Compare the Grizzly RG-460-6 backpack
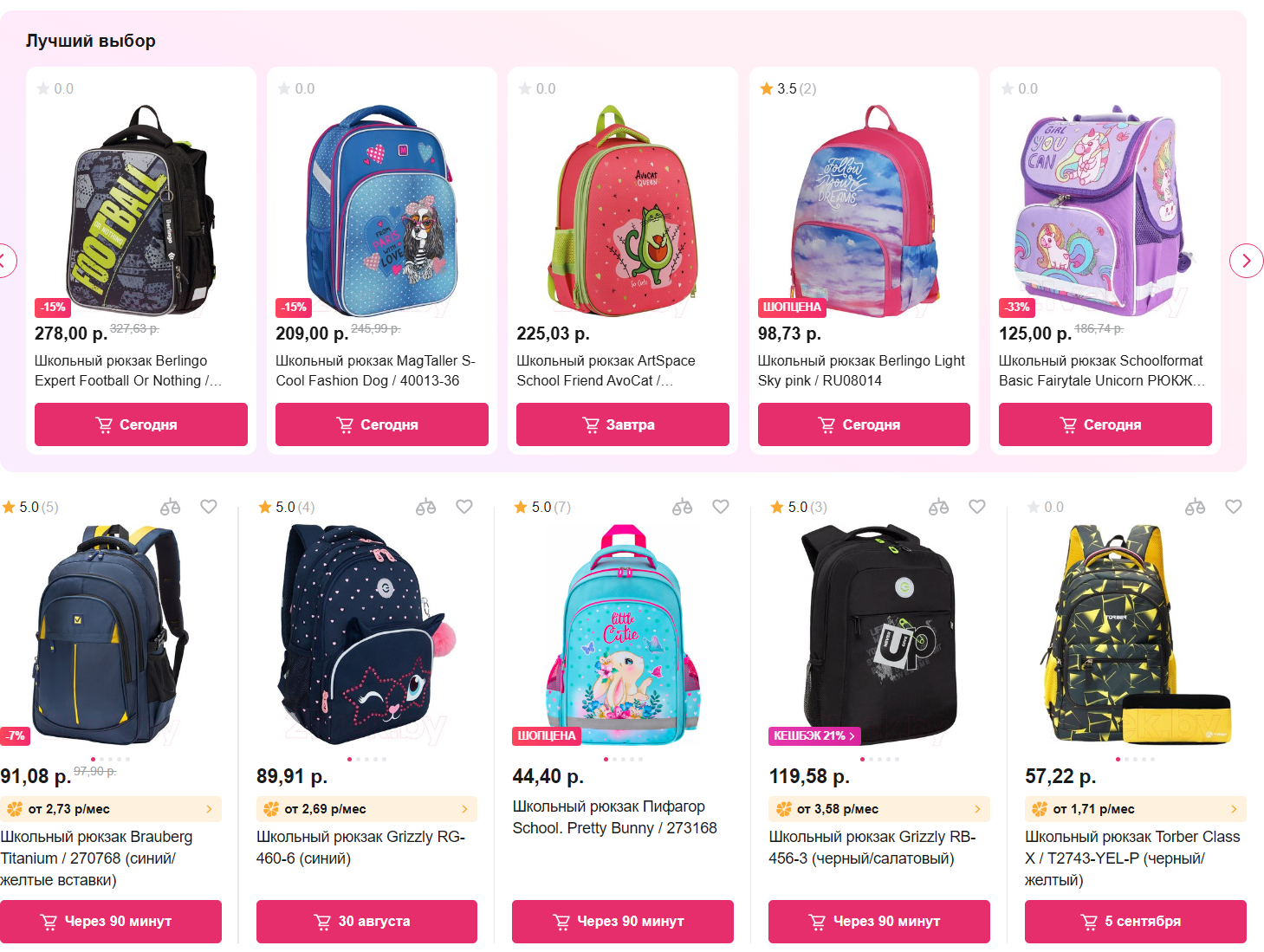The width and height of the screenshot is (1264, 952). 425,507
